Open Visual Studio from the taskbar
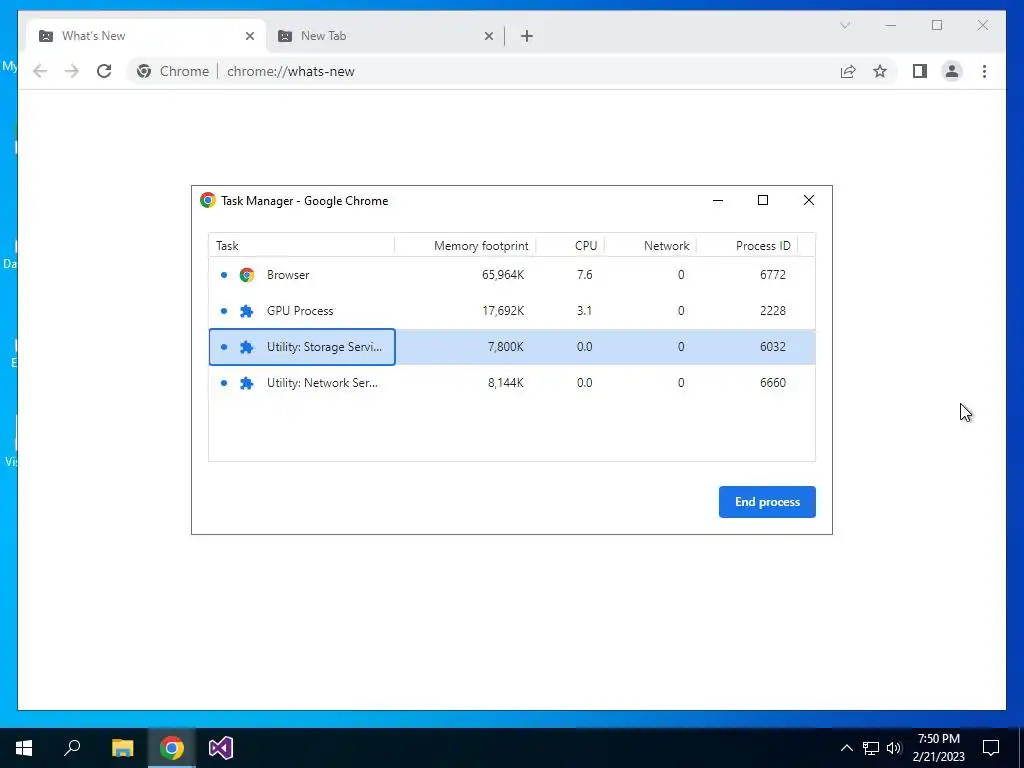The width and height of the screenshot is (1024, 768). 221,748
